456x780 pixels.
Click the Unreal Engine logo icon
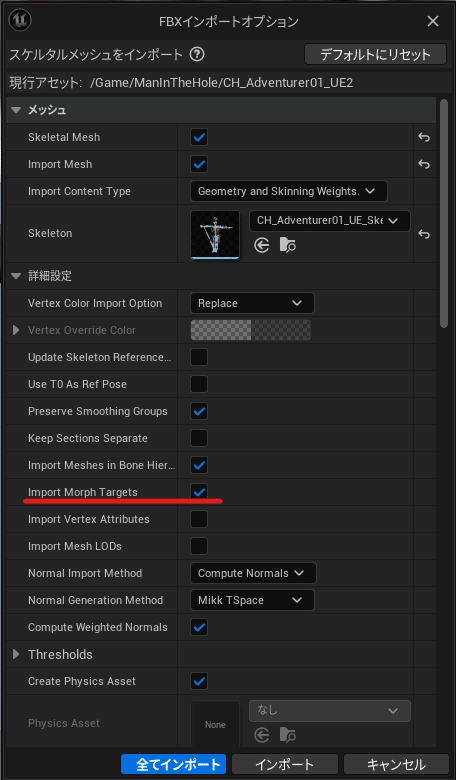(20, 20)
